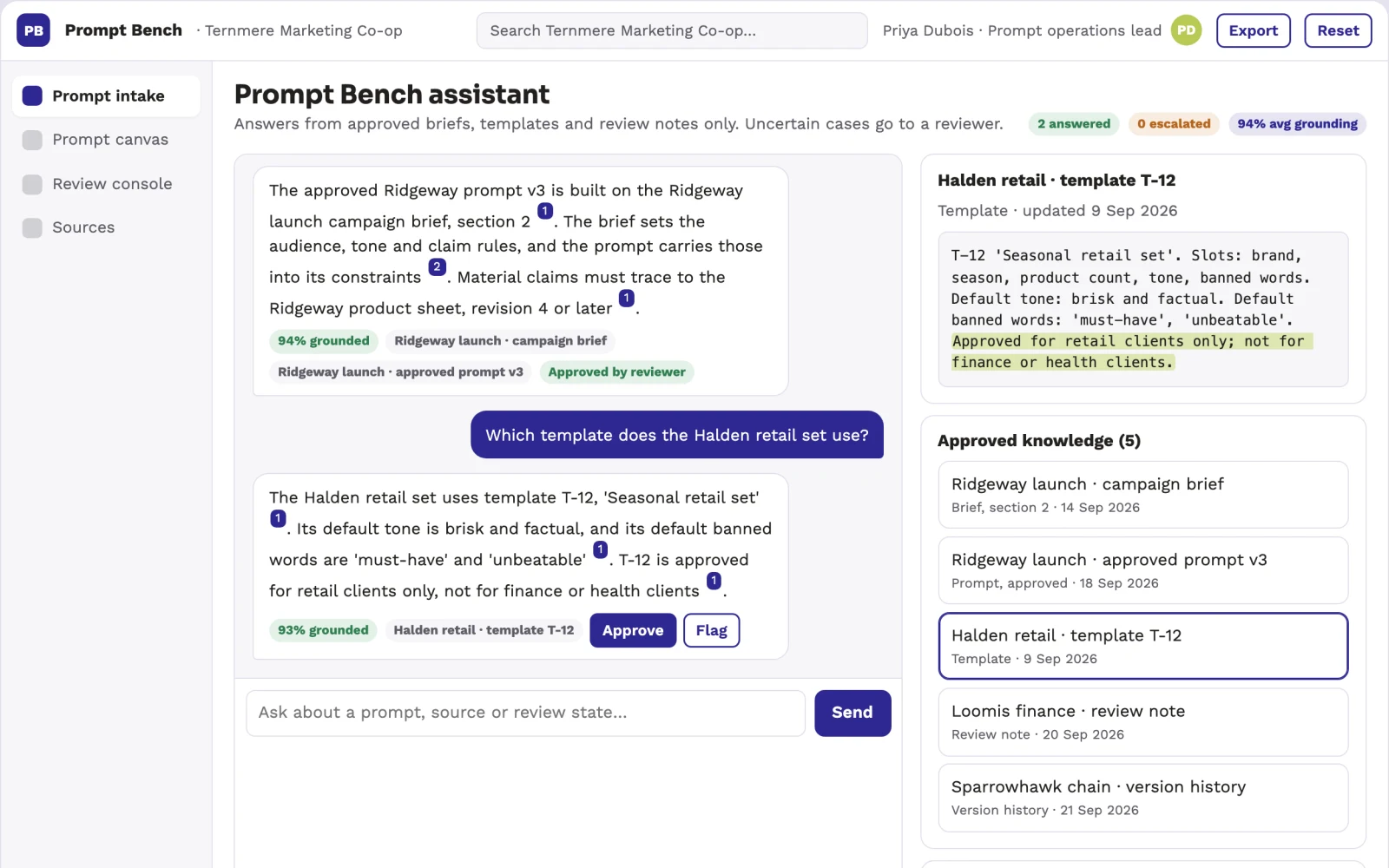Click the '94% grounded' chip
This screenshot has width=1389, height=868.
[324, 341]
